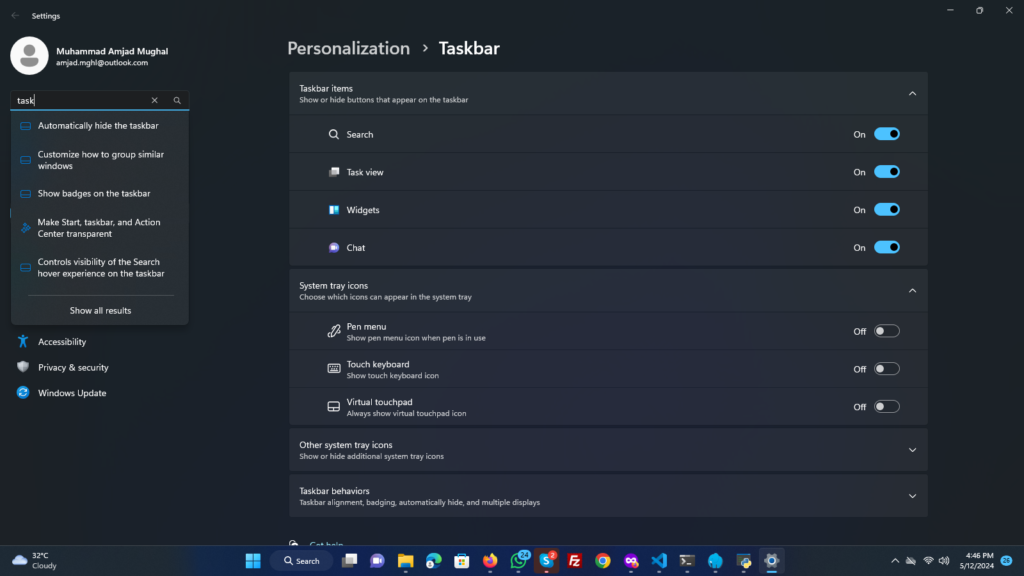This screenshot has width=1024, height=576.
Task: Enable the Pen menu toggle
Action: coord(886,331)
